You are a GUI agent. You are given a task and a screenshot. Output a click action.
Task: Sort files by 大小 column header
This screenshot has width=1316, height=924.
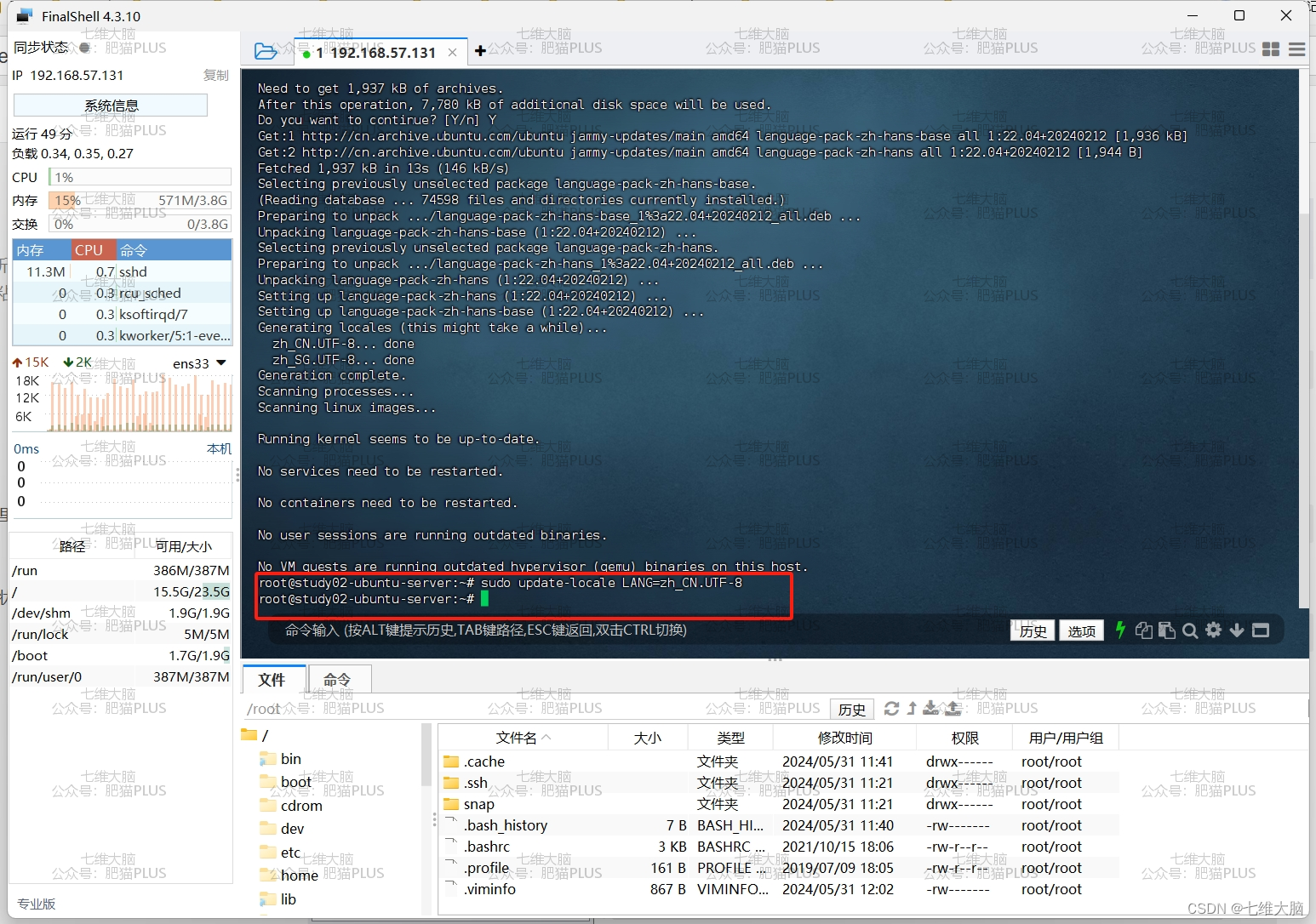coord(648,738)
